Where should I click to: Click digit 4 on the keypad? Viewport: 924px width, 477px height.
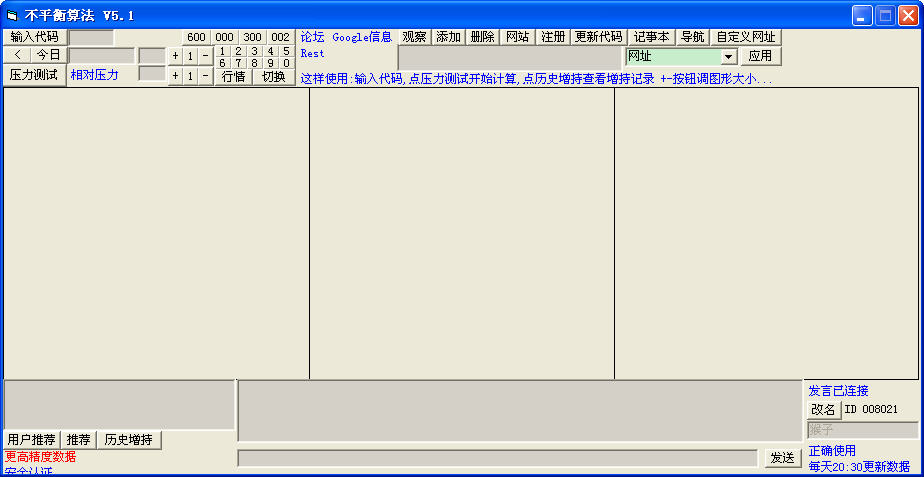point(270,51)
